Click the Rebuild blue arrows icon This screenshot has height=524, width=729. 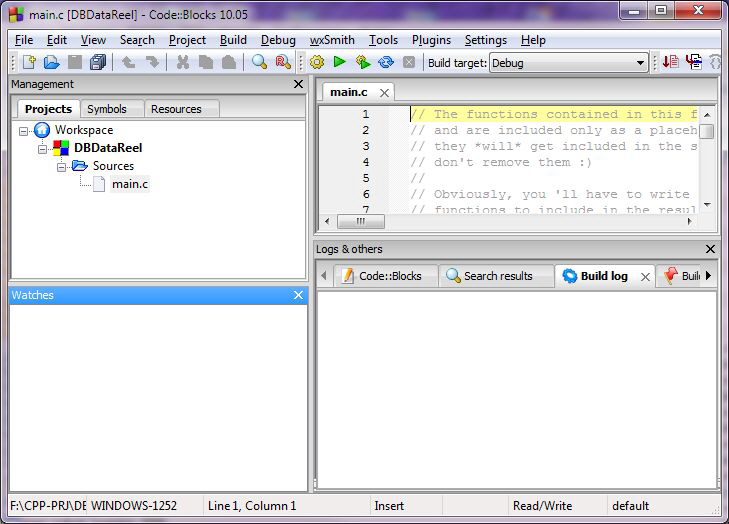386,62
